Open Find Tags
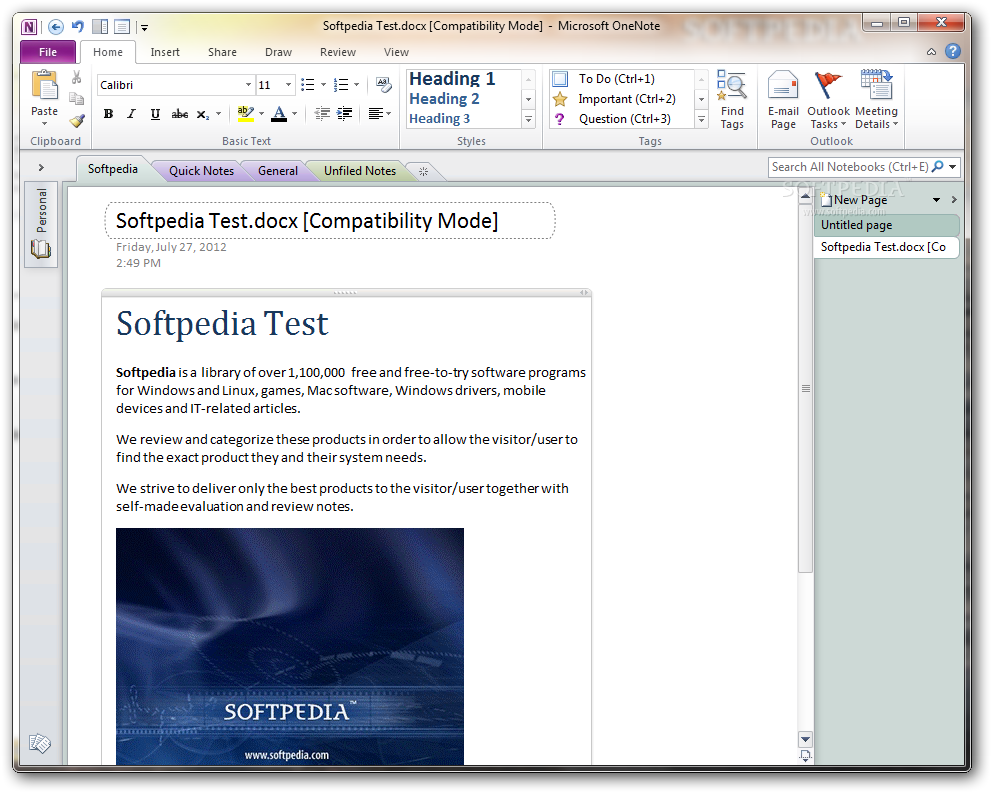The height and width of the screenshot is (793, 992). (732, 100)
